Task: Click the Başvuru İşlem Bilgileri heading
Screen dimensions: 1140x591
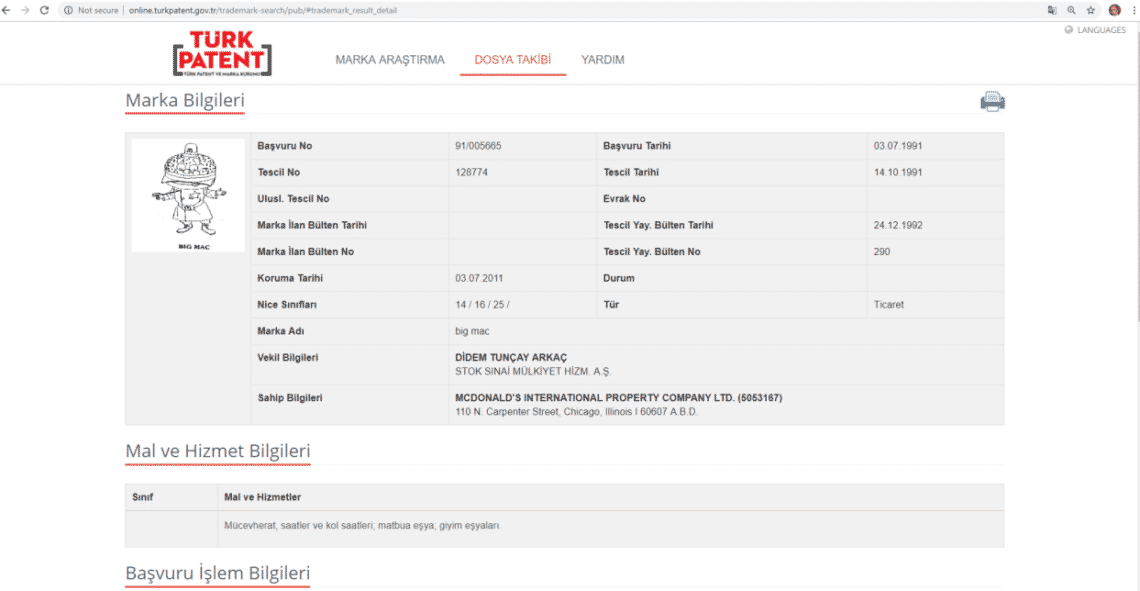Action: click(x=217, y=574)
